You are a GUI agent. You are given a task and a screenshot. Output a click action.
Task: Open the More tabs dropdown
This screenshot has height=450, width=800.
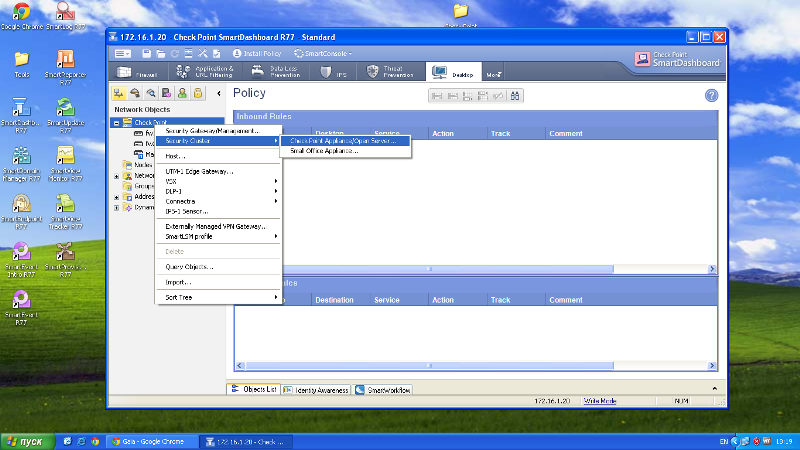493,74
